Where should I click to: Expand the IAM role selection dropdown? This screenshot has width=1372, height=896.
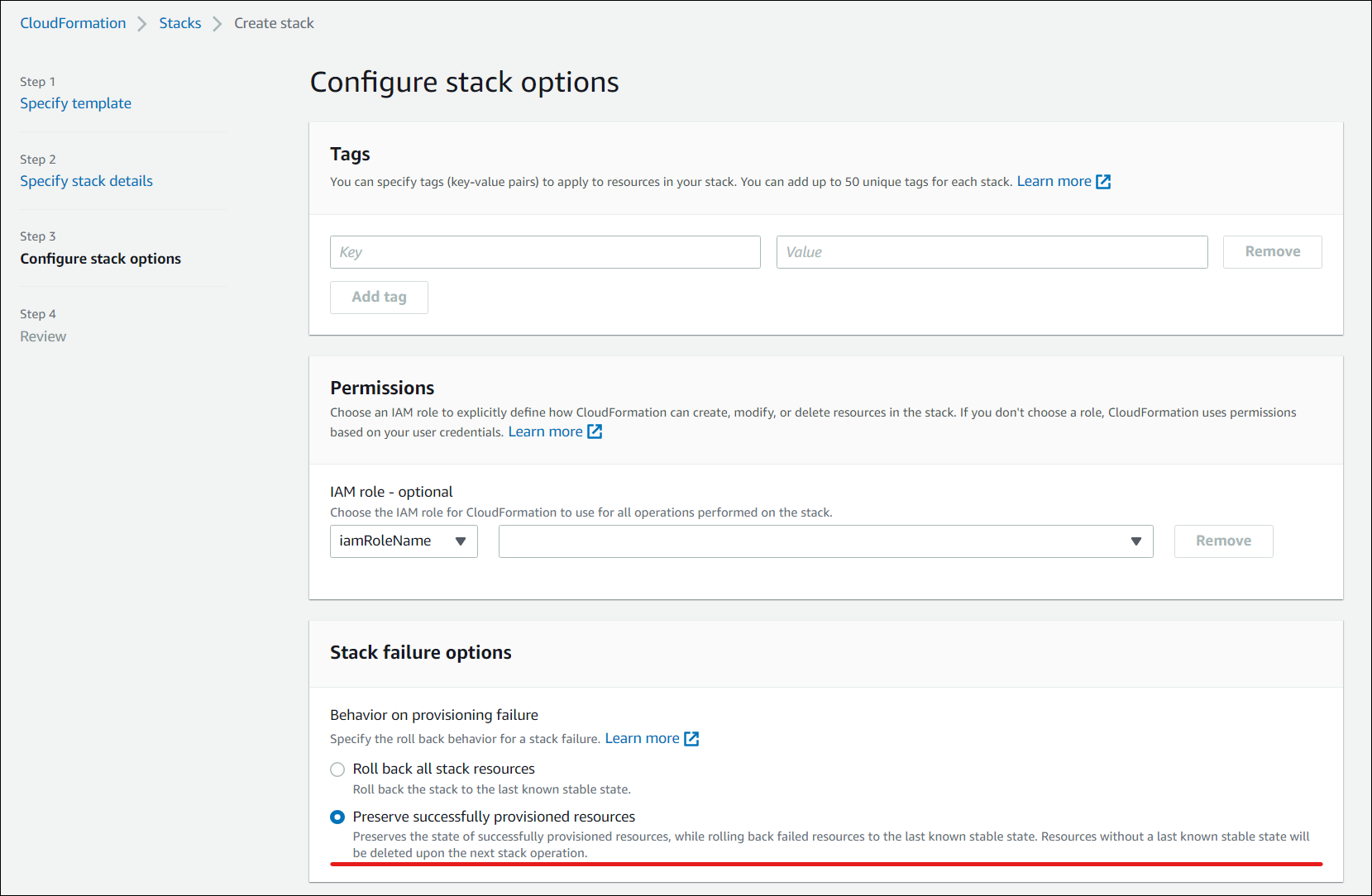pos(825,541)
